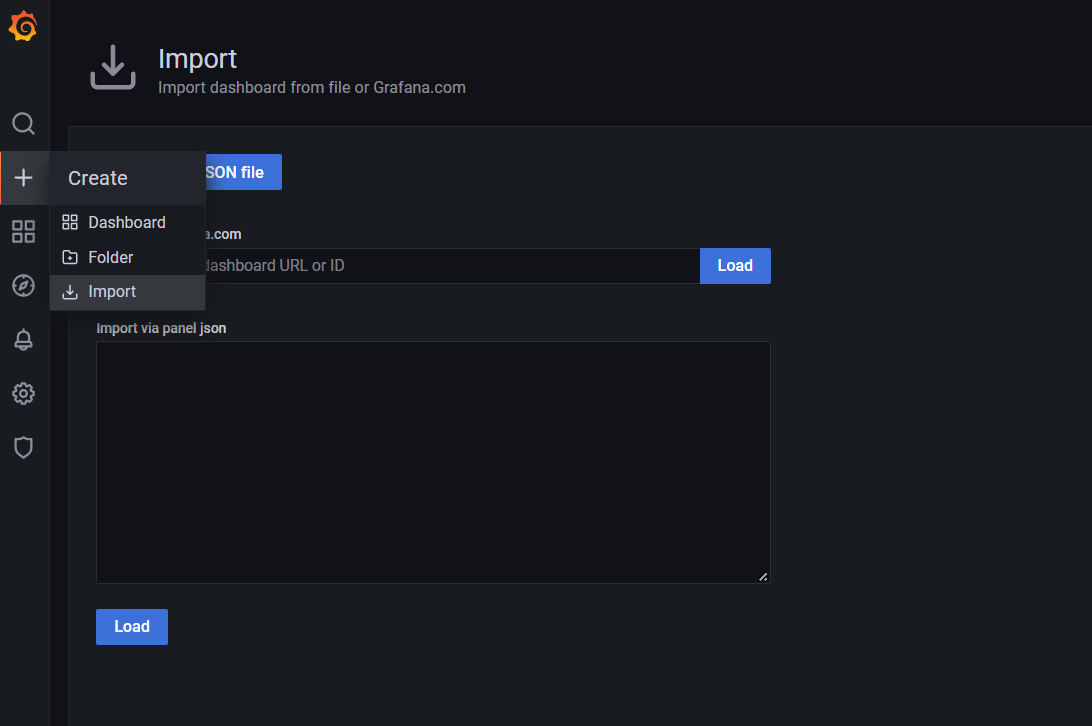The image size is (1092, 726).
Task: Click Load next to the URL field
Action: [735, 266]
